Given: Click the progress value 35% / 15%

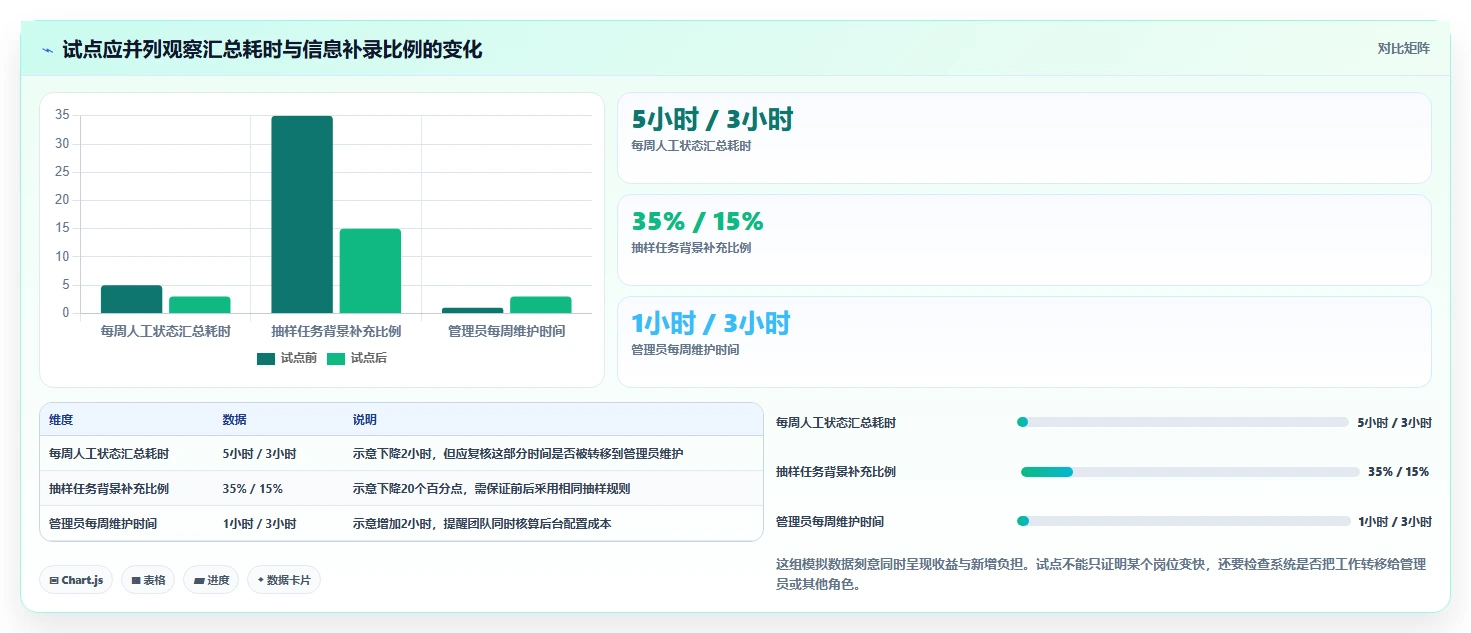Looking at the screenshot, I should coord(1398,472).
